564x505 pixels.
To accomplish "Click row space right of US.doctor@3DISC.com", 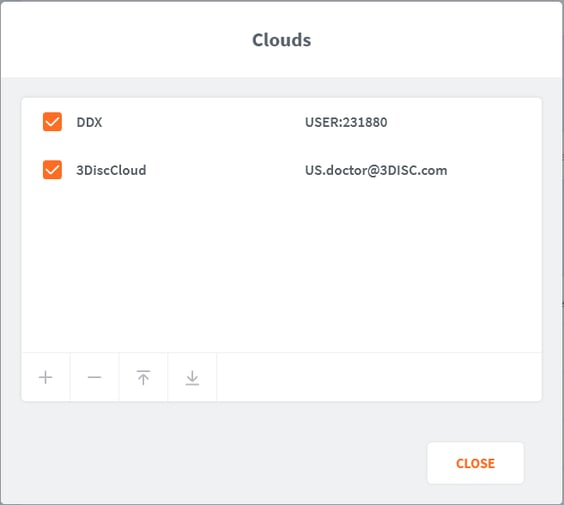I will (x=495, y=170).
